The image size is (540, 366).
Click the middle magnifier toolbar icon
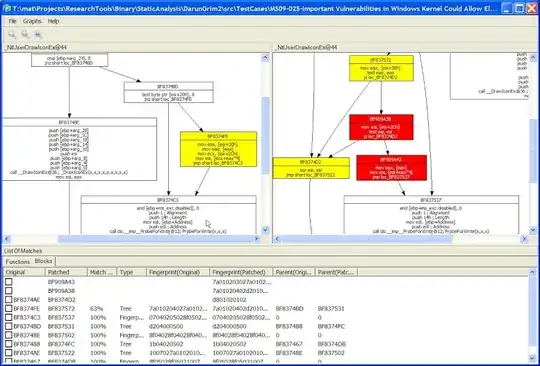[25, 34]
